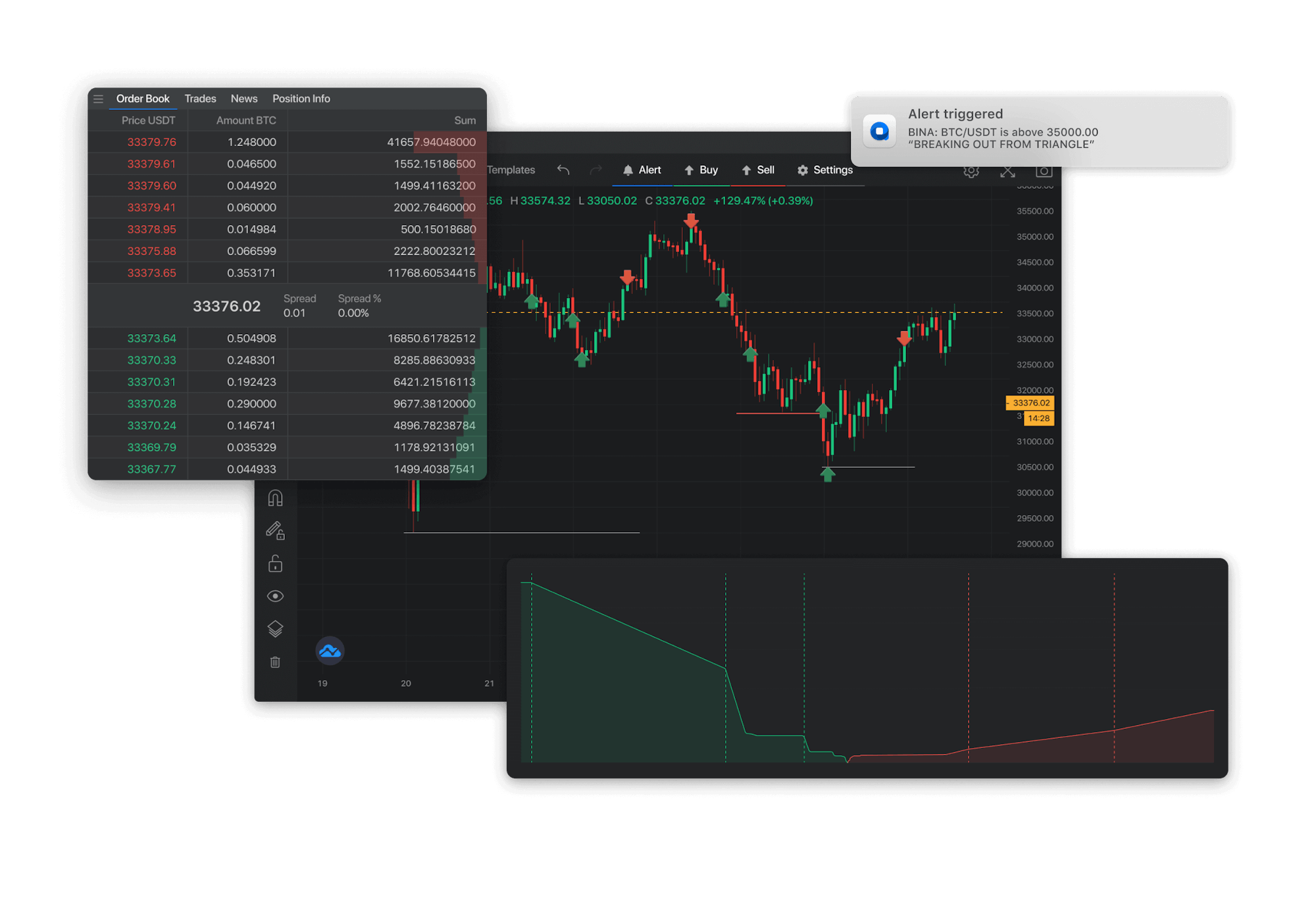The image size is (1316, 921).
Task: Select the ask price 33379.41
Action: point(151,207)
